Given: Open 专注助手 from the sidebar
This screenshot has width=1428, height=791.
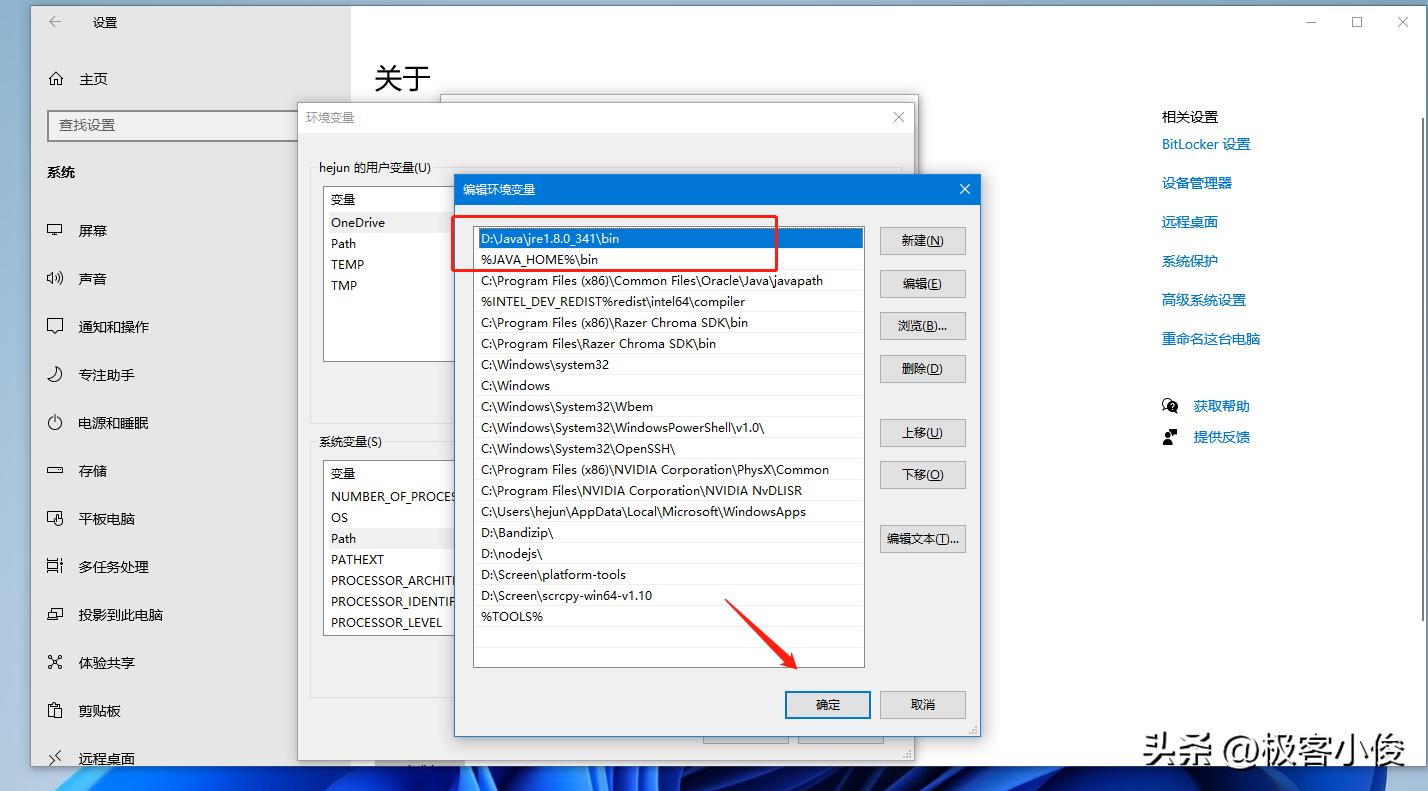Looking at the screenshot, I should pos(55,374).
